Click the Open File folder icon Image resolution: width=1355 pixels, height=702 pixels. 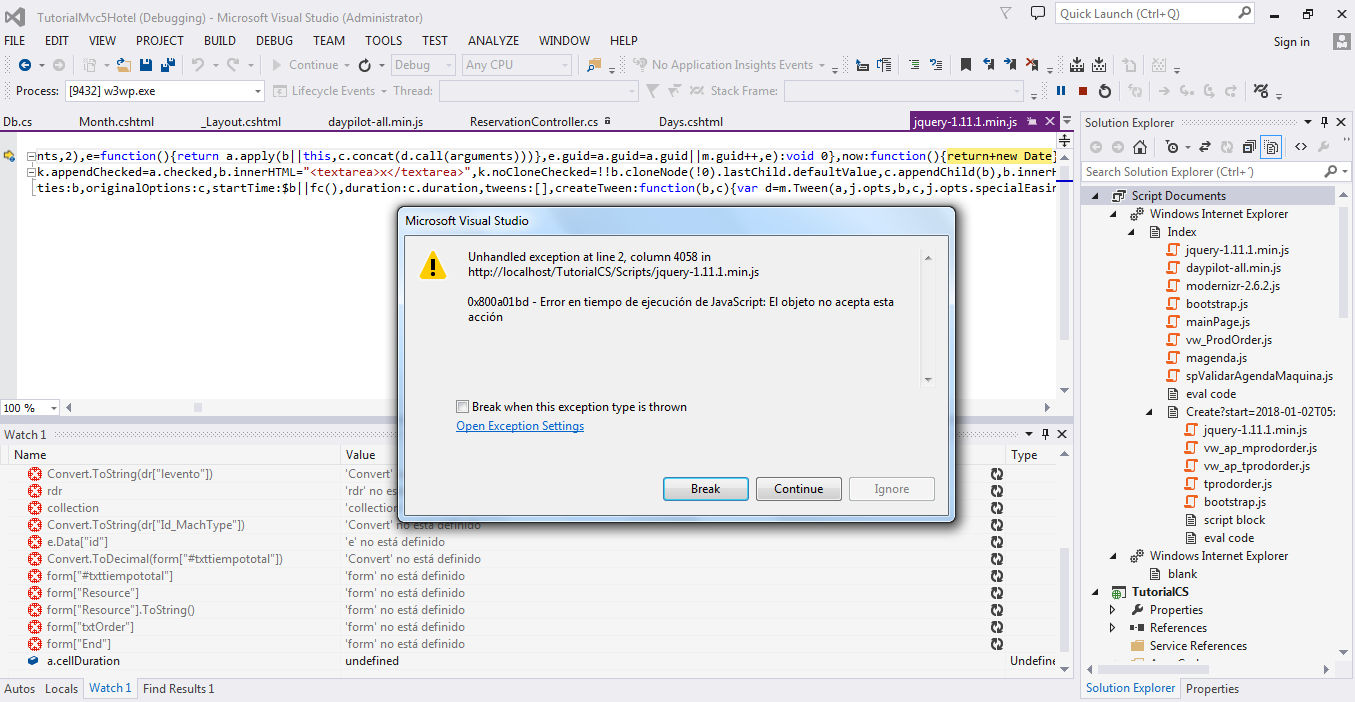pos(124,65)
